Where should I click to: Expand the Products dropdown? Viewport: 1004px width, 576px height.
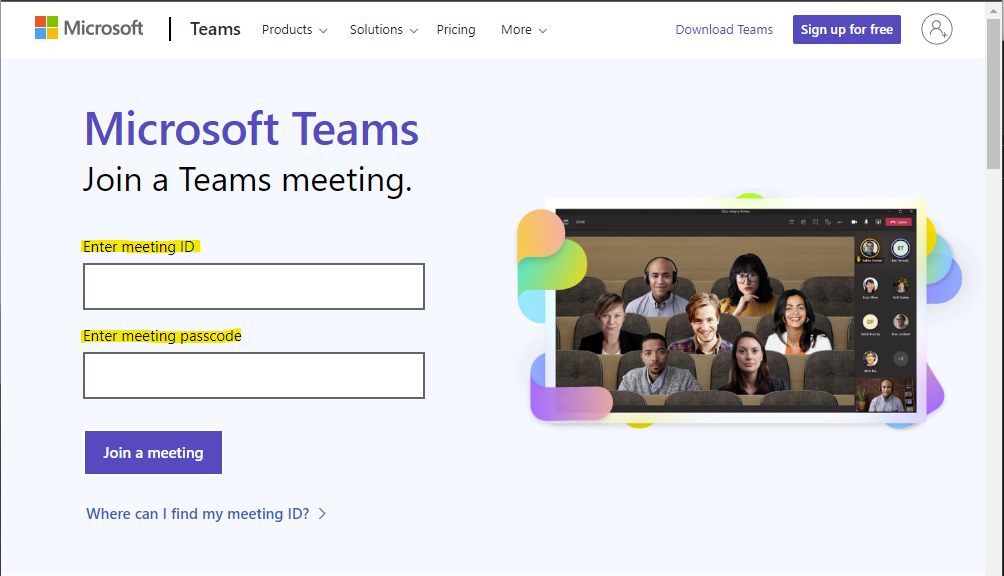click(x=294, y=30)
